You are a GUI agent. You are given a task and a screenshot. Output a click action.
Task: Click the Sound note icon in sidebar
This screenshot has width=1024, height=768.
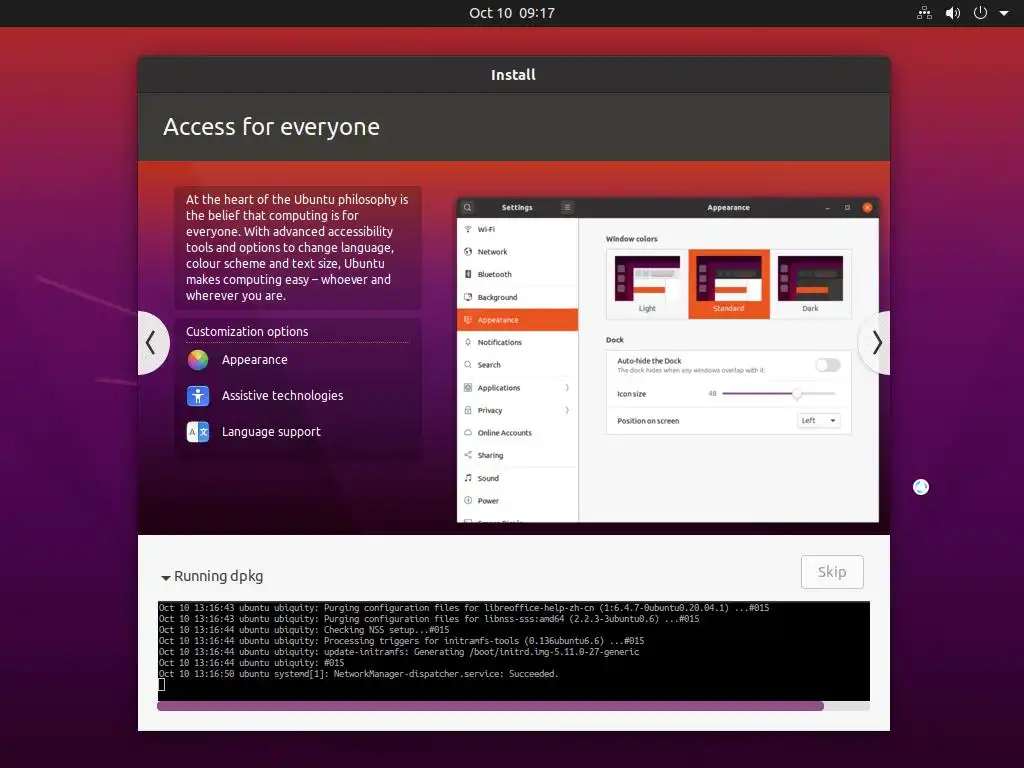pyautogui.click(x=468, y=478)
